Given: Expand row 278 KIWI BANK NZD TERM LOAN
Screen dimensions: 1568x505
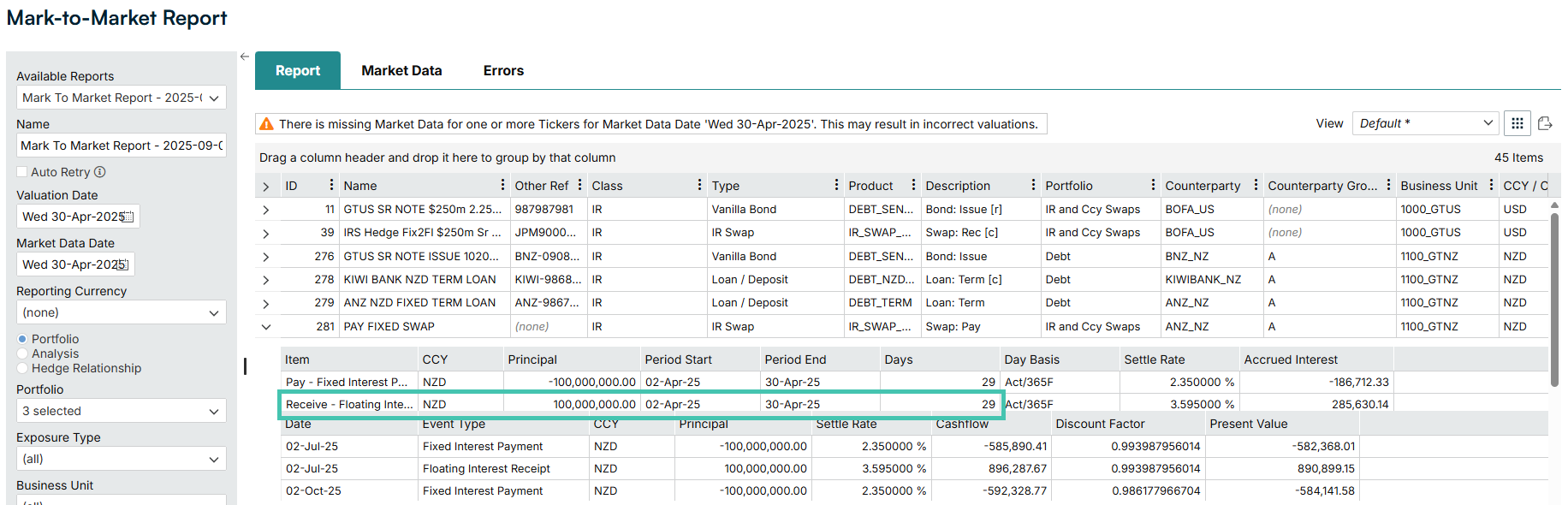Looking at the screenshot, I should (266, 280).
